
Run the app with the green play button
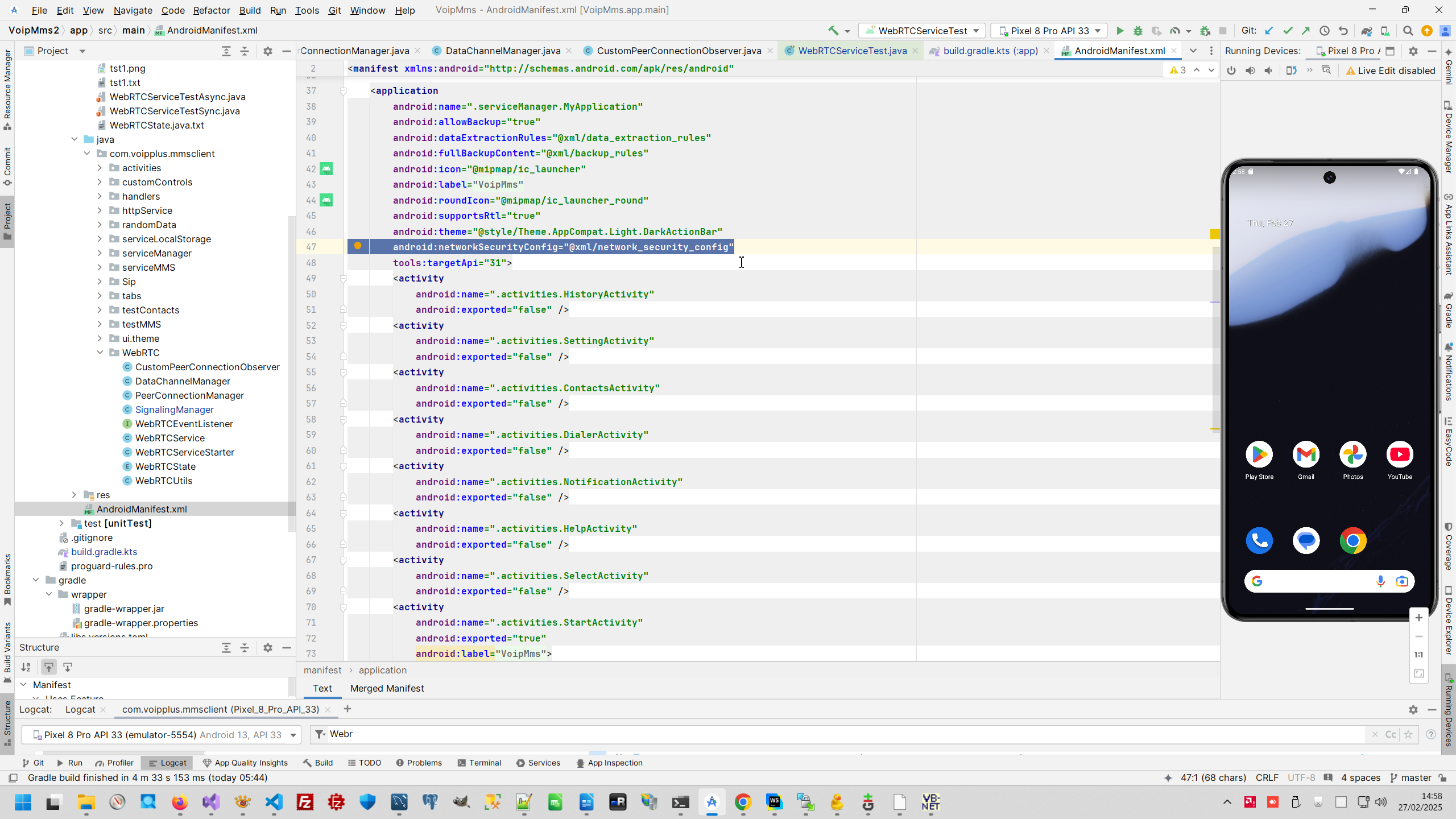(1119, 31)
